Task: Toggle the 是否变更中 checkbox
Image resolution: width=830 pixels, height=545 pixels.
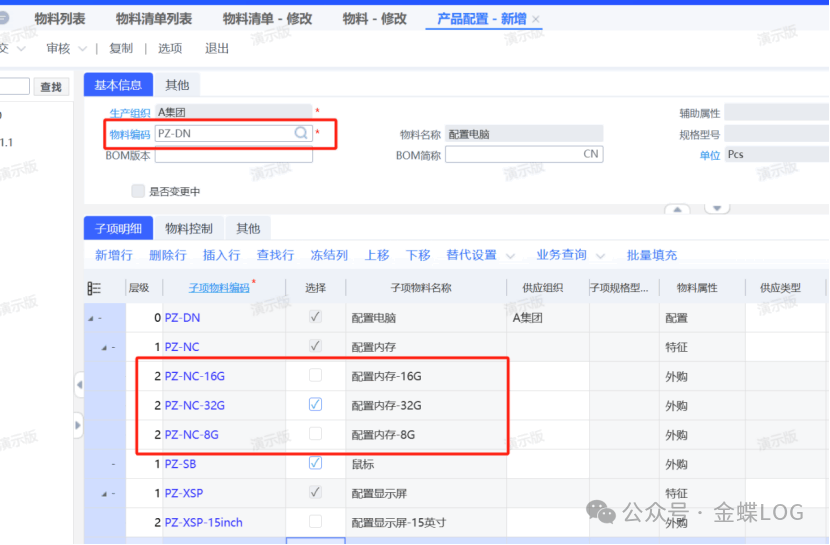Action: 138,191
